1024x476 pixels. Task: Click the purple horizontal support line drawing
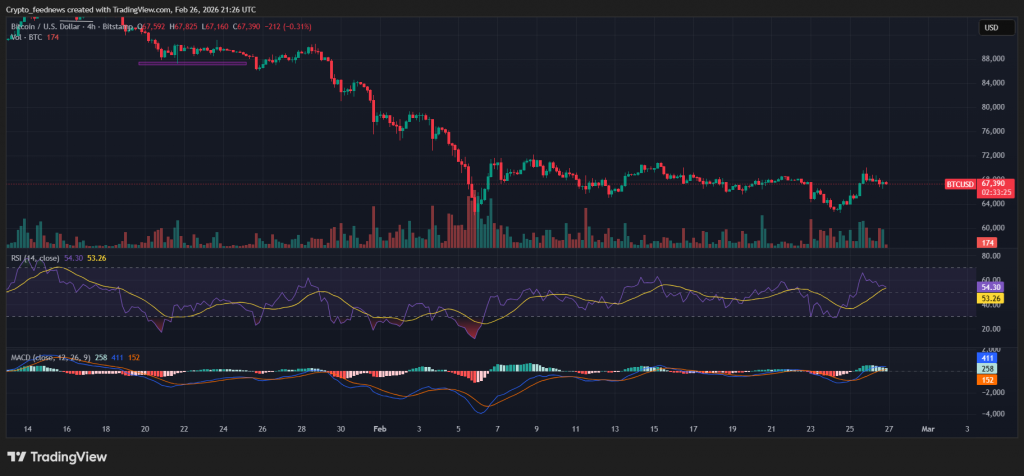(x=192, y=63)
